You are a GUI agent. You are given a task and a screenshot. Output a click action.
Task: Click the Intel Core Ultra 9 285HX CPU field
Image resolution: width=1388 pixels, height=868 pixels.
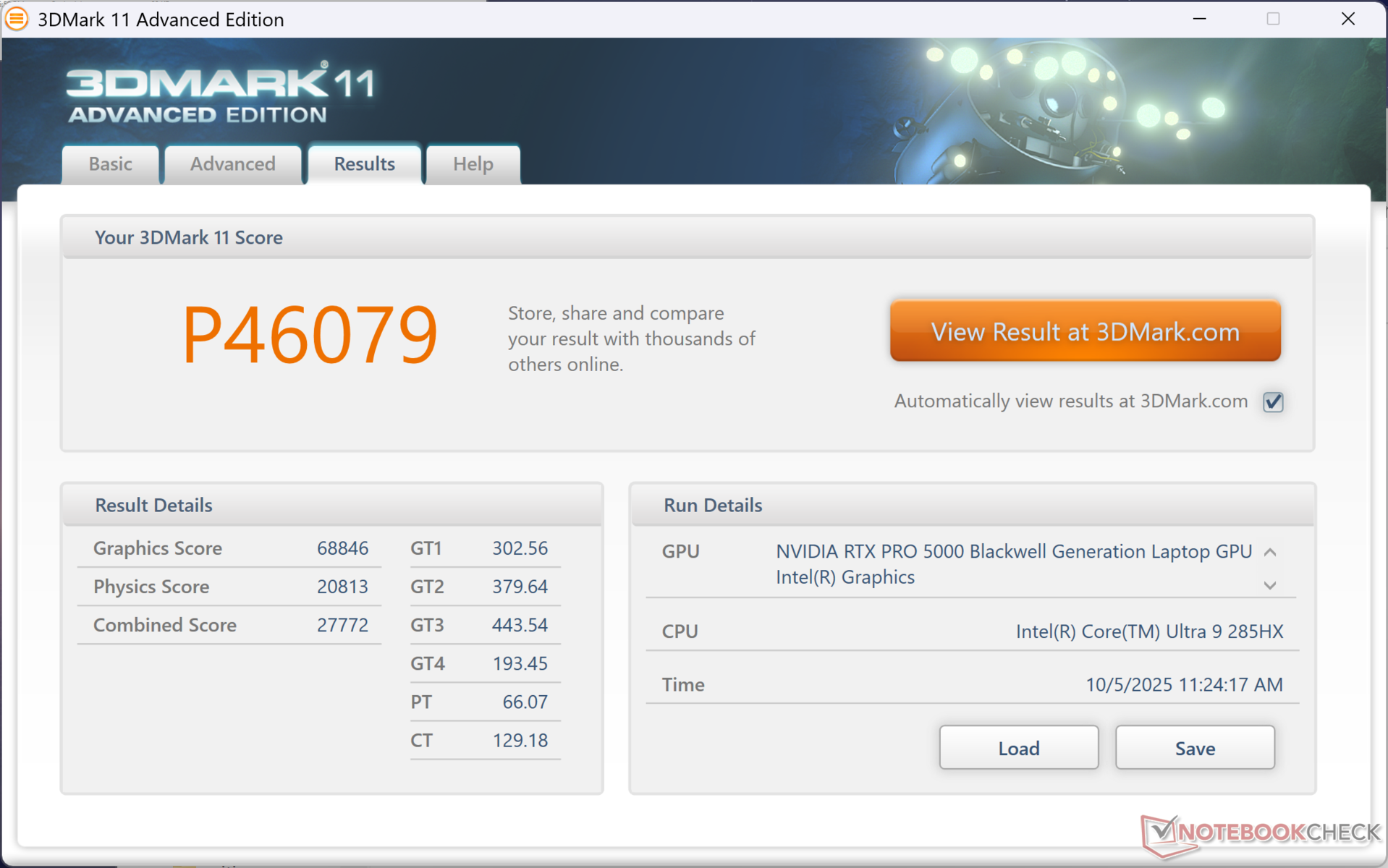click(x=1148, y=631)
